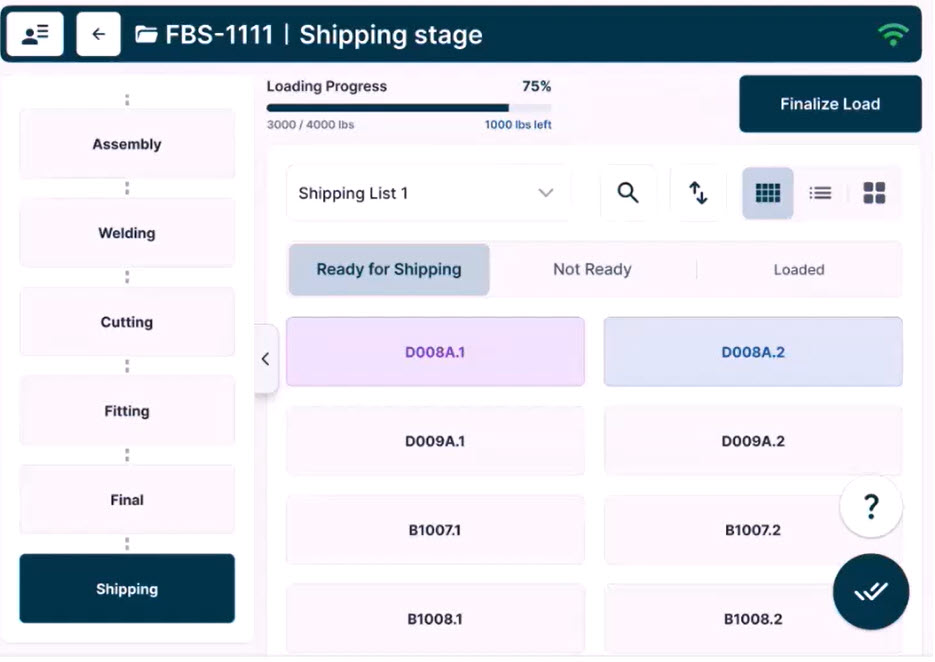
Task: Open the user profile menu icon
Action: click(x=35, y=35)
